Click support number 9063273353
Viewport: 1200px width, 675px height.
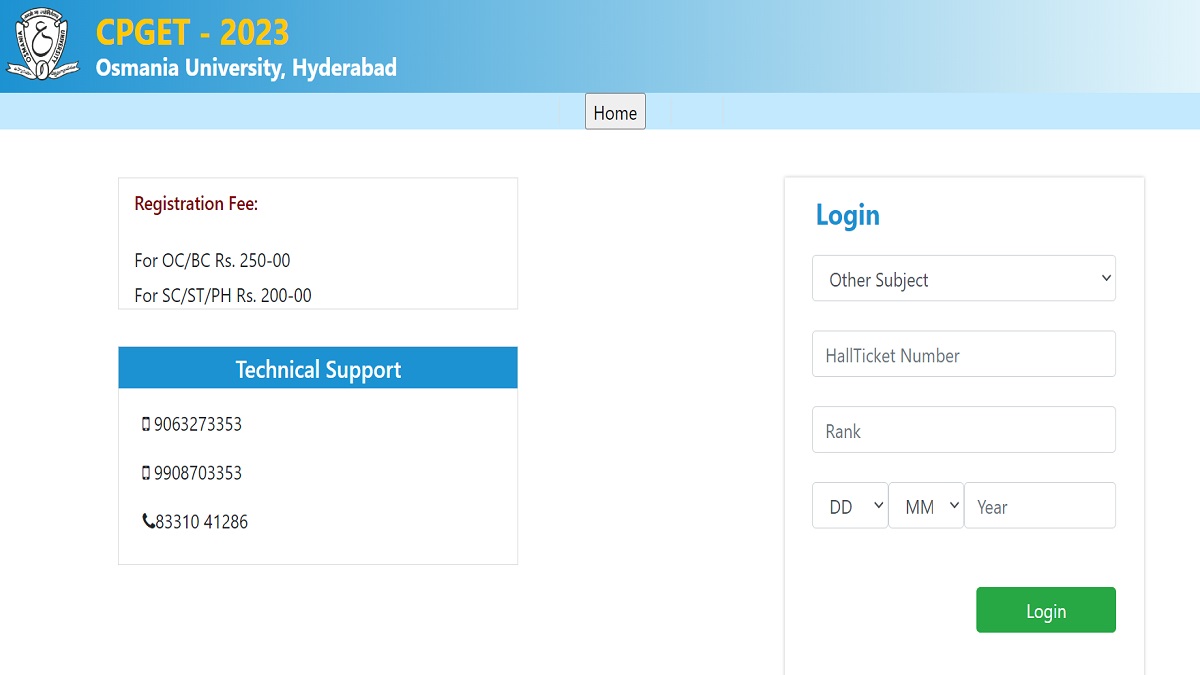click(x=198, y=424)
